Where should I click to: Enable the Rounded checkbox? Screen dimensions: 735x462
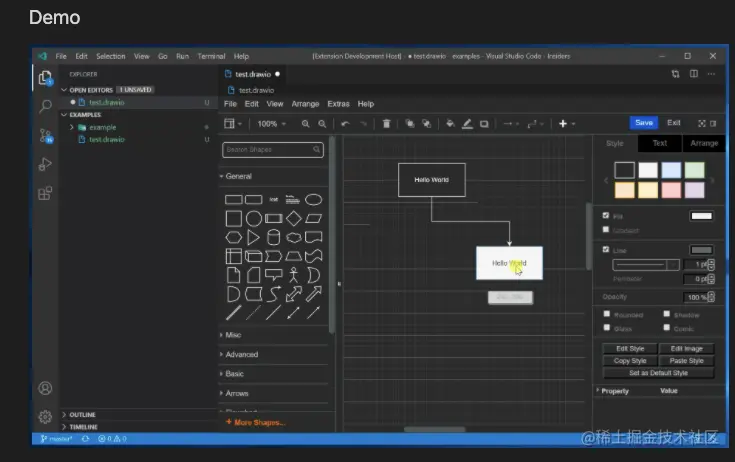click(x=607, y=314)
